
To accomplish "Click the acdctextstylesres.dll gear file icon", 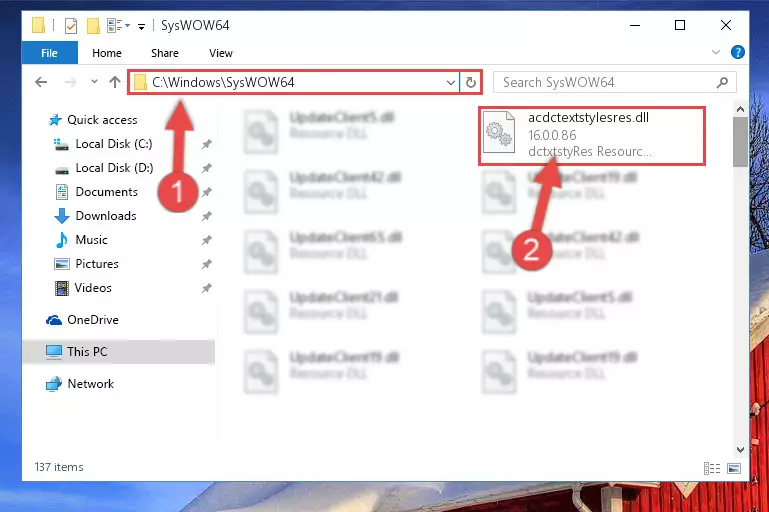I will [x=499, y=133].
